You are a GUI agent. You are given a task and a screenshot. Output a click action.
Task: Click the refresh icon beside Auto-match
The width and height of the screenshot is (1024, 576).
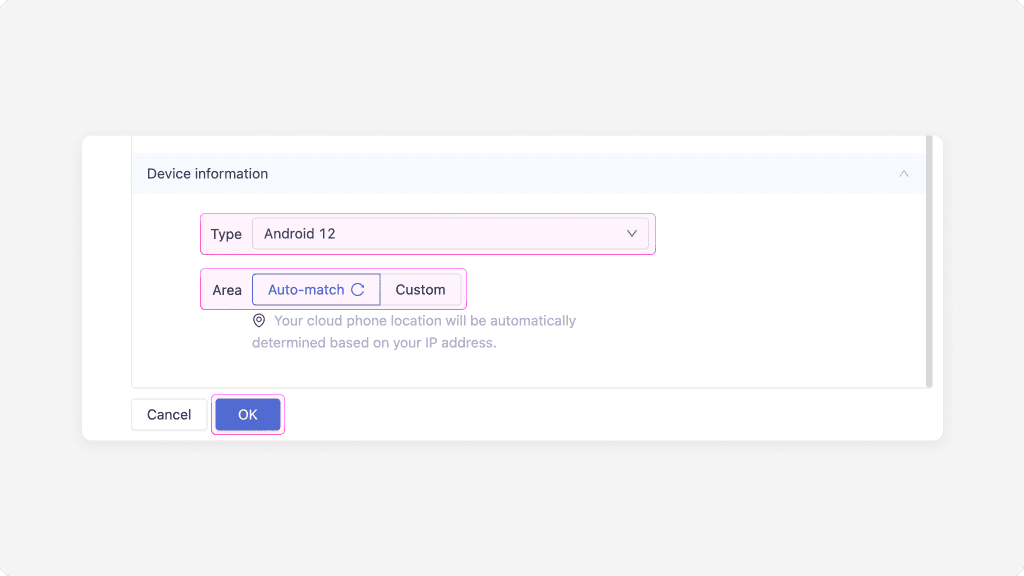(358, 289)
